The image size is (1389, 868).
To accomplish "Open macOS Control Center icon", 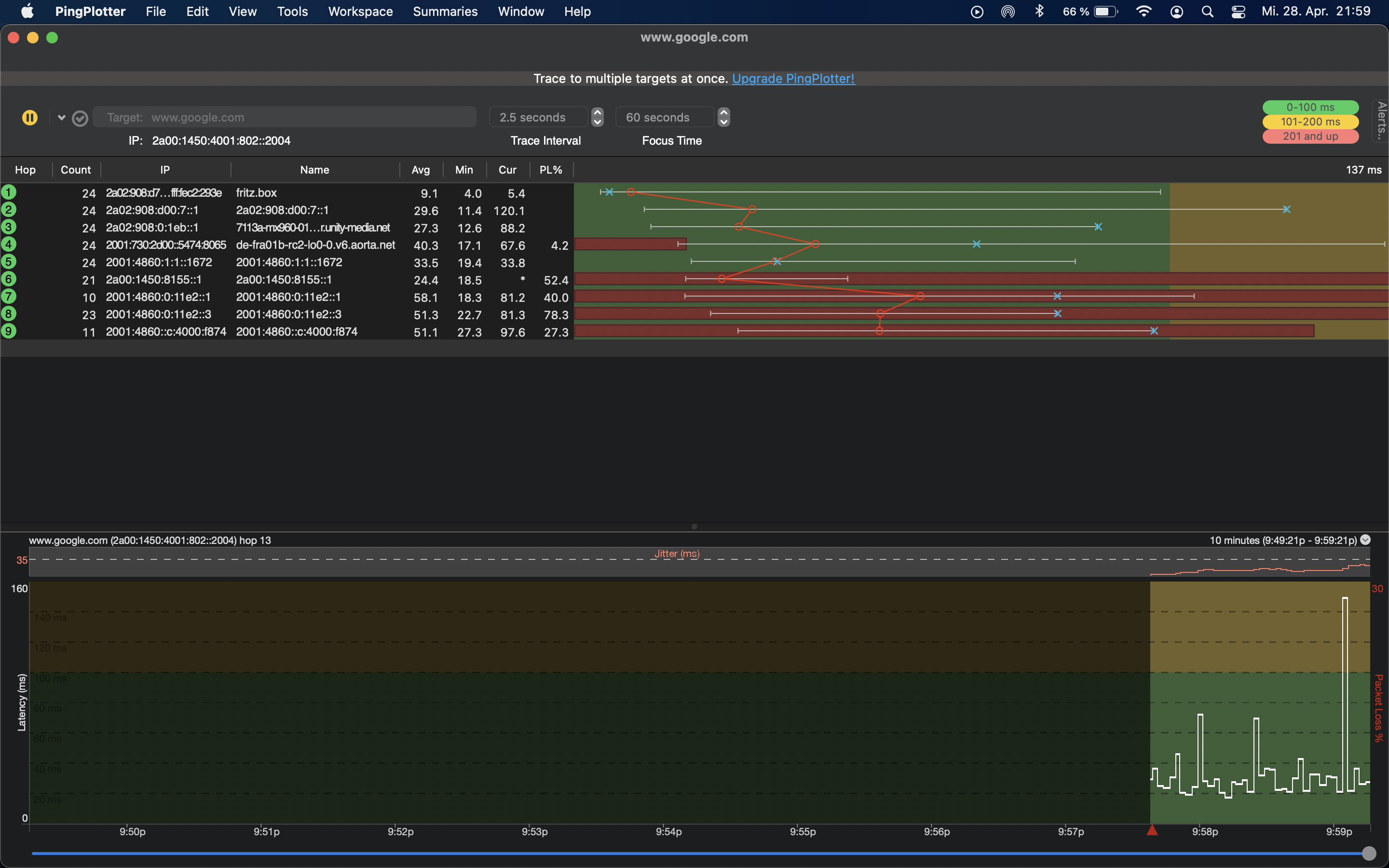I will [1238, 12].
